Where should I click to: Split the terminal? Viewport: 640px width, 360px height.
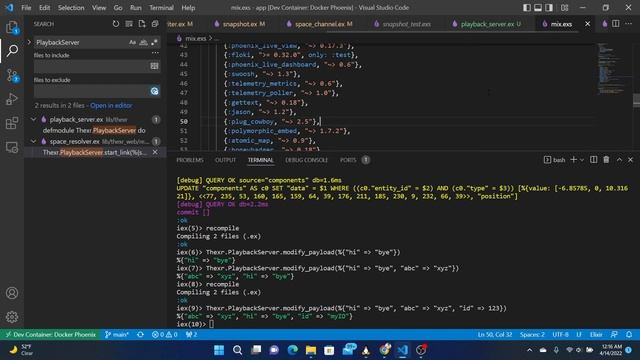tap(593, 160)
